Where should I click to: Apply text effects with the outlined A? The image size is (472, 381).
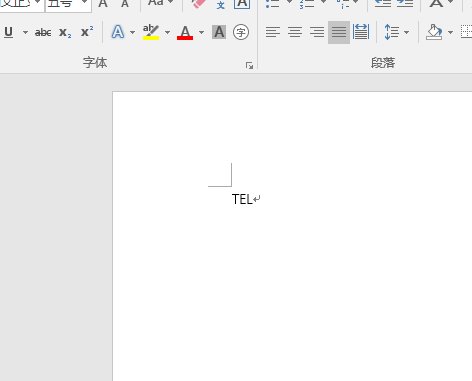118,32
